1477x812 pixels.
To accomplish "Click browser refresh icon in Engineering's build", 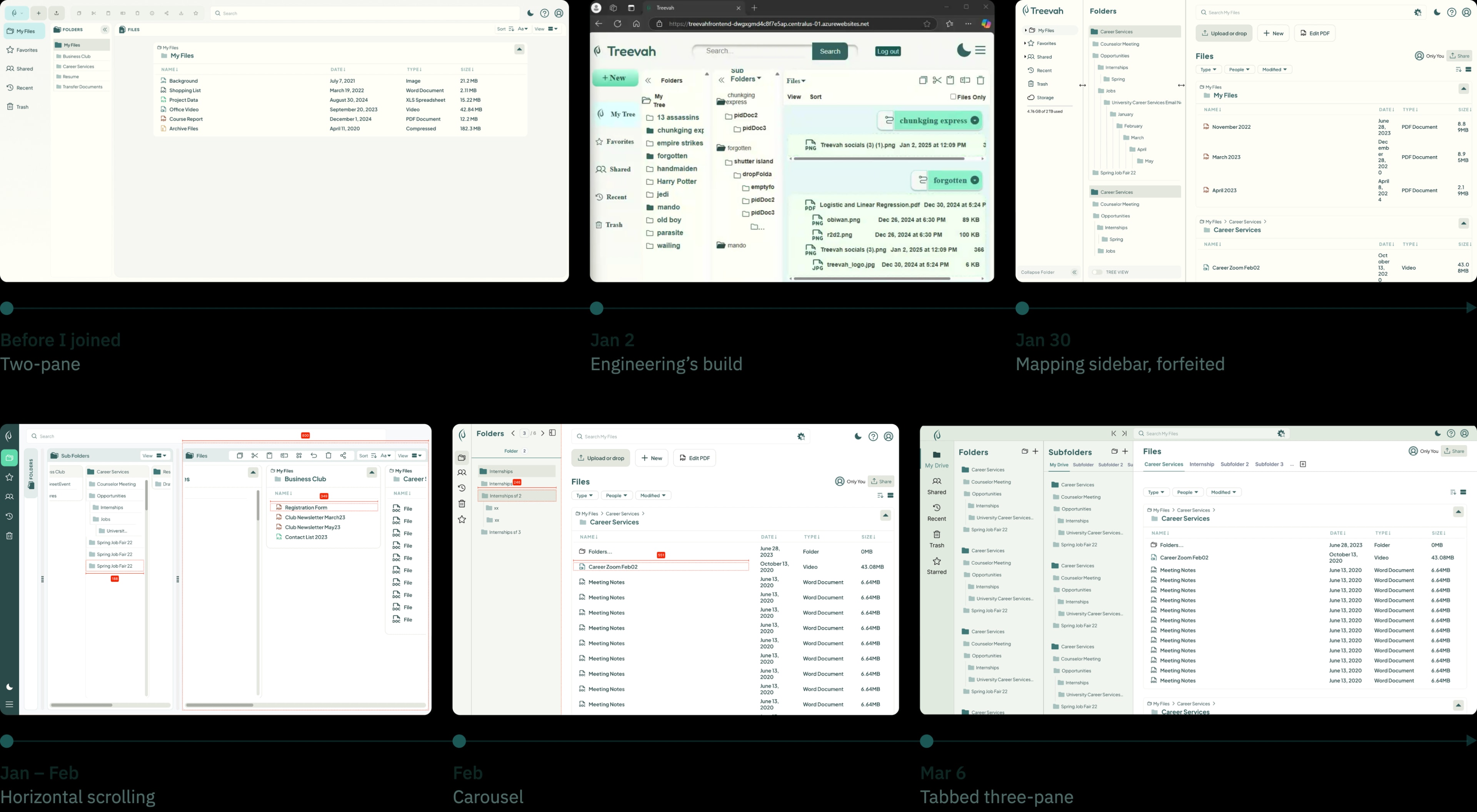I will pos(617,24).
